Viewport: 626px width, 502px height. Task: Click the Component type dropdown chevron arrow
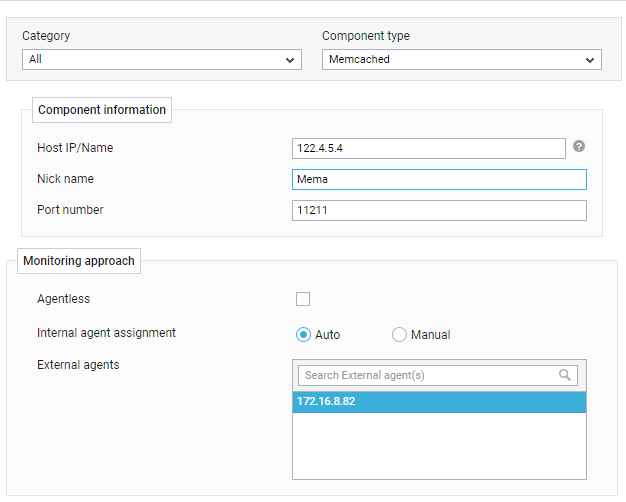(x=590, y=60)
